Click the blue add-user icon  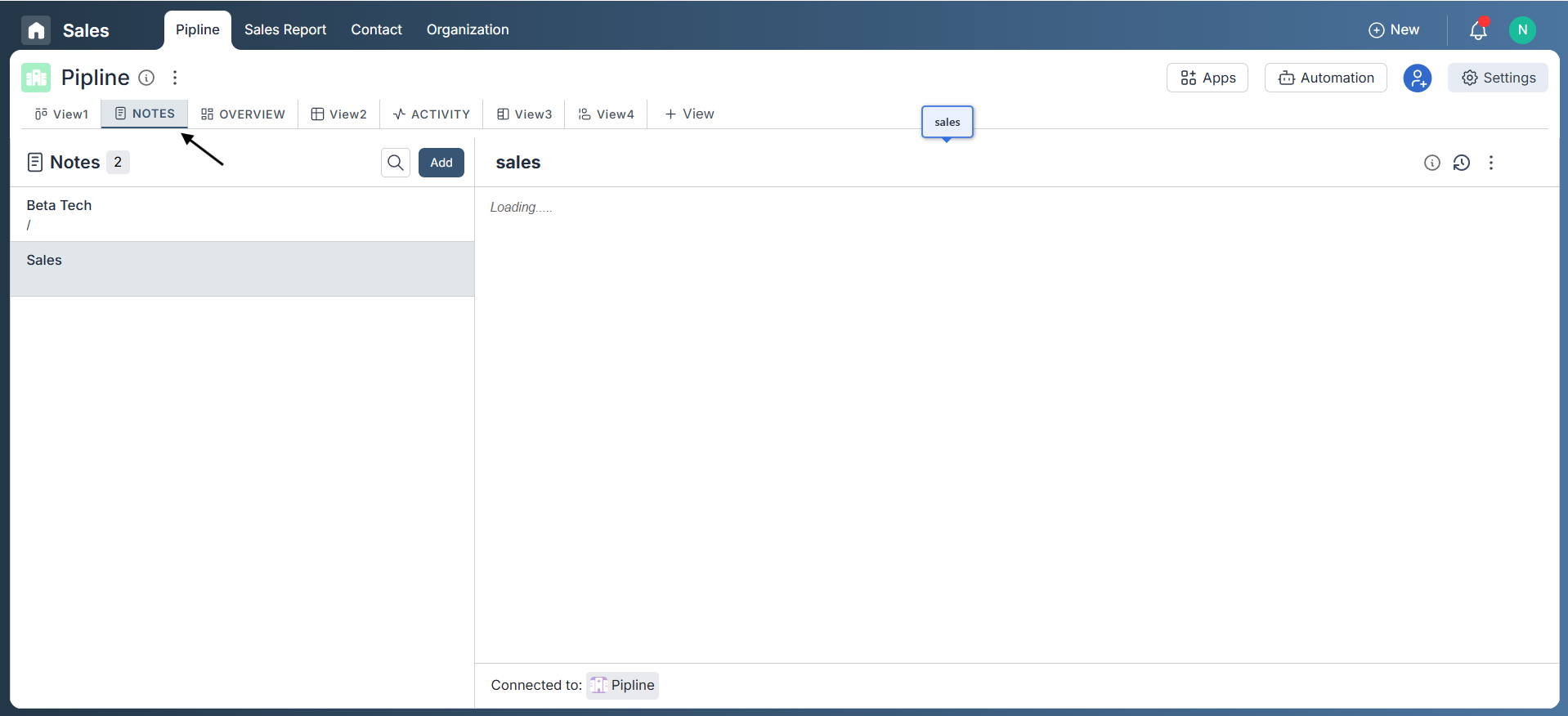click(x=1417, y=78)
